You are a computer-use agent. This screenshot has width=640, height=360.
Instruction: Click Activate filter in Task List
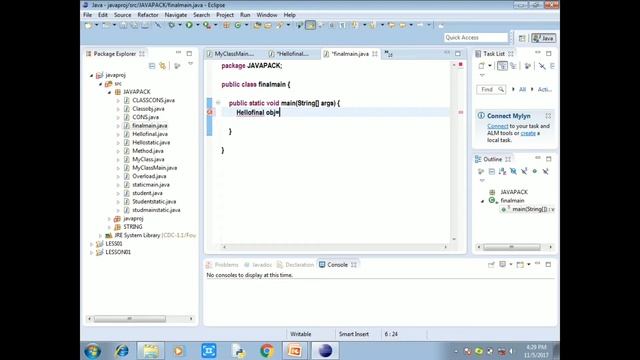[x=544, y=89]
